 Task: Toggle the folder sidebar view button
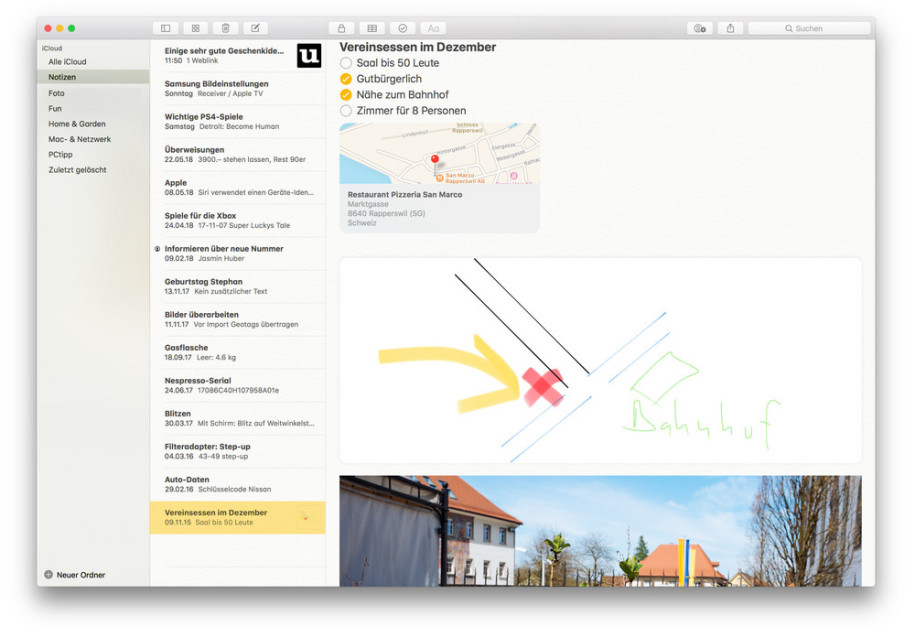[x=166, y=28]
